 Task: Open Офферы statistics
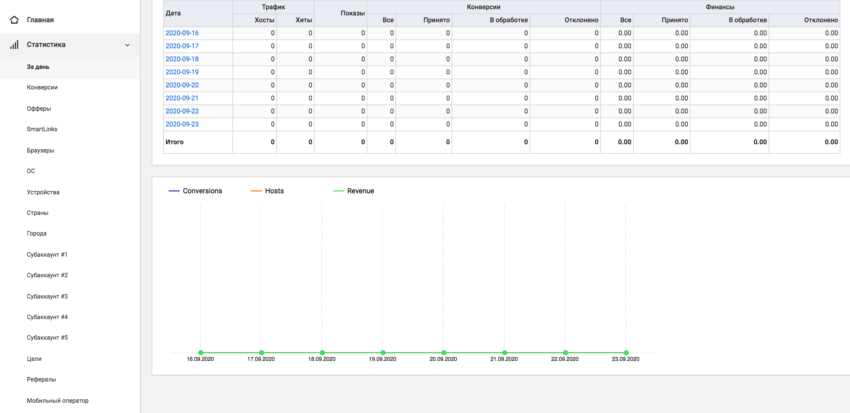tap(39, 108)
